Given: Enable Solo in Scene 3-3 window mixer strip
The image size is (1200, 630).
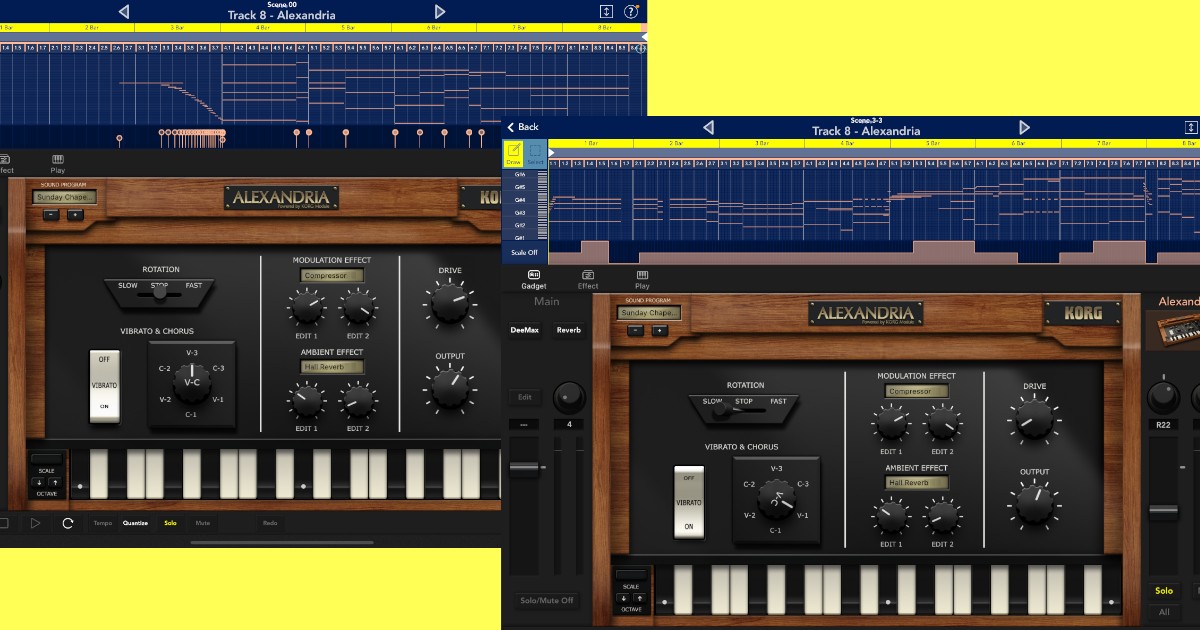Looking at the screenshot, I should [x=1164, y=591].
